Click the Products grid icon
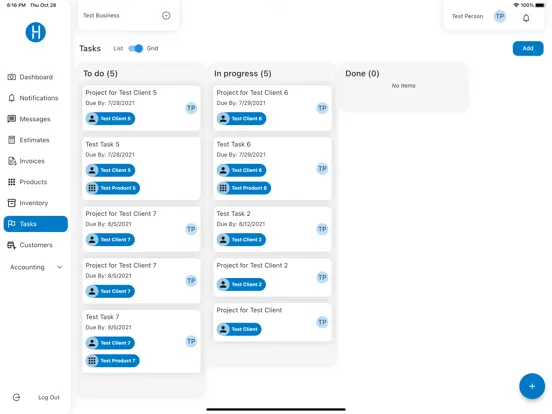This screenshot has width=552, height=414. tap(12, 182)
